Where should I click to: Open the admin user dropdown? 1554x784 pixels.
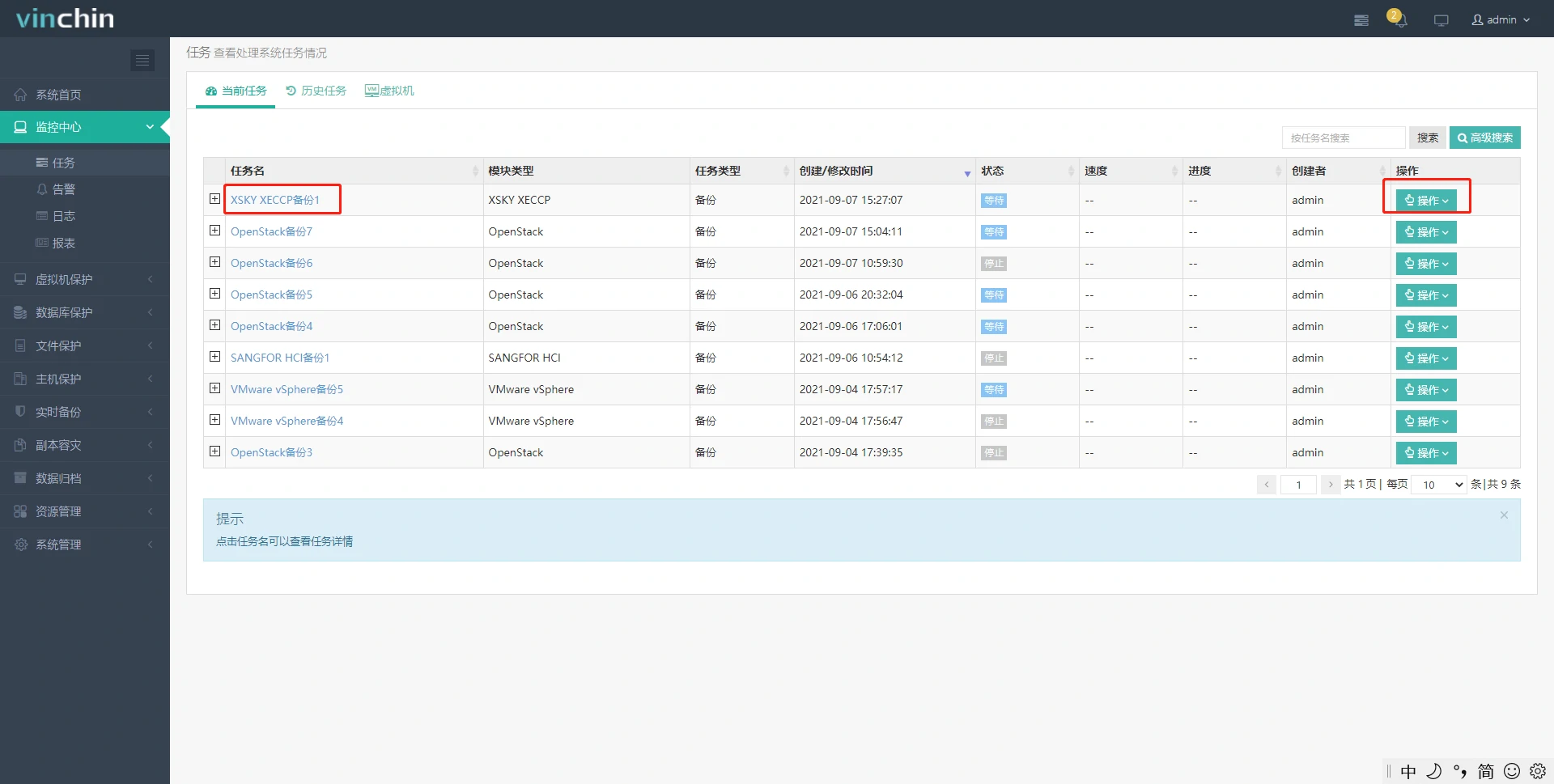pyautogui.click(x=1501, y=19)
